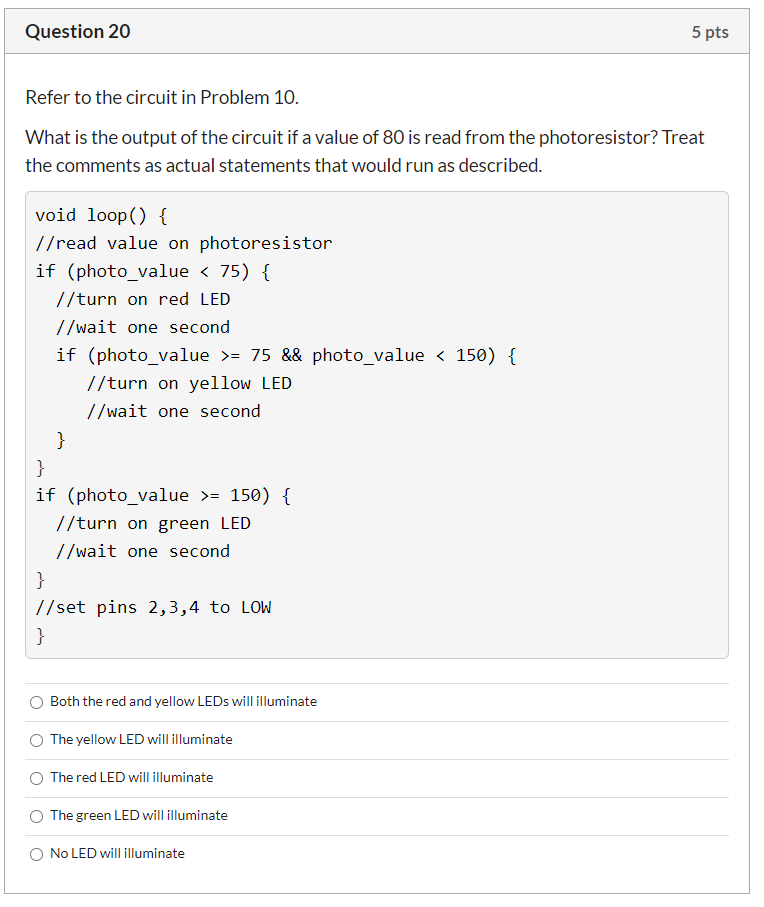Select the 'No LED will illuminate' radio button
This screenshot has height=907, width=764.
coord(36,854)
